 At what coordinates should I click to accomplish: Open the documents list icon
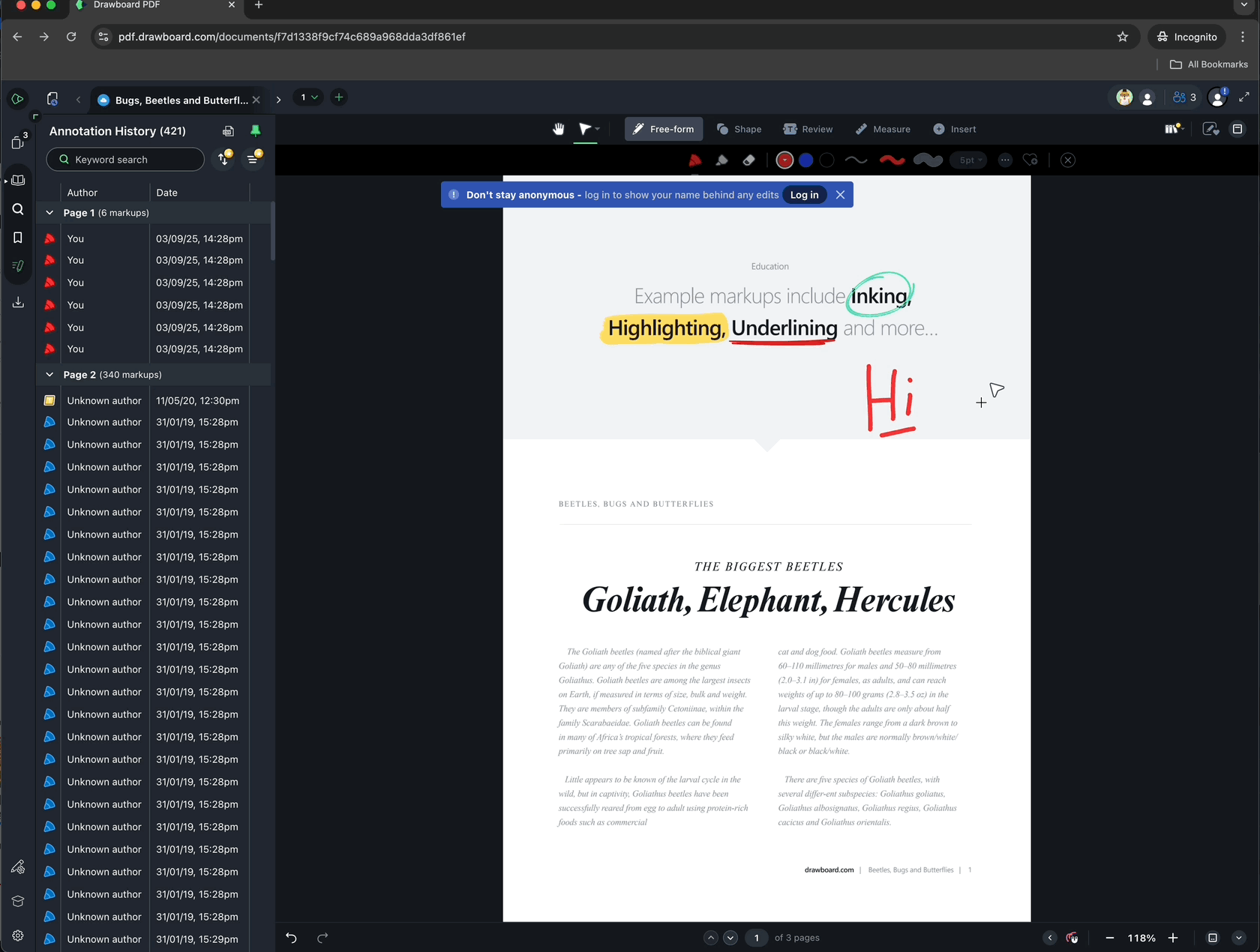pos(52,98)
